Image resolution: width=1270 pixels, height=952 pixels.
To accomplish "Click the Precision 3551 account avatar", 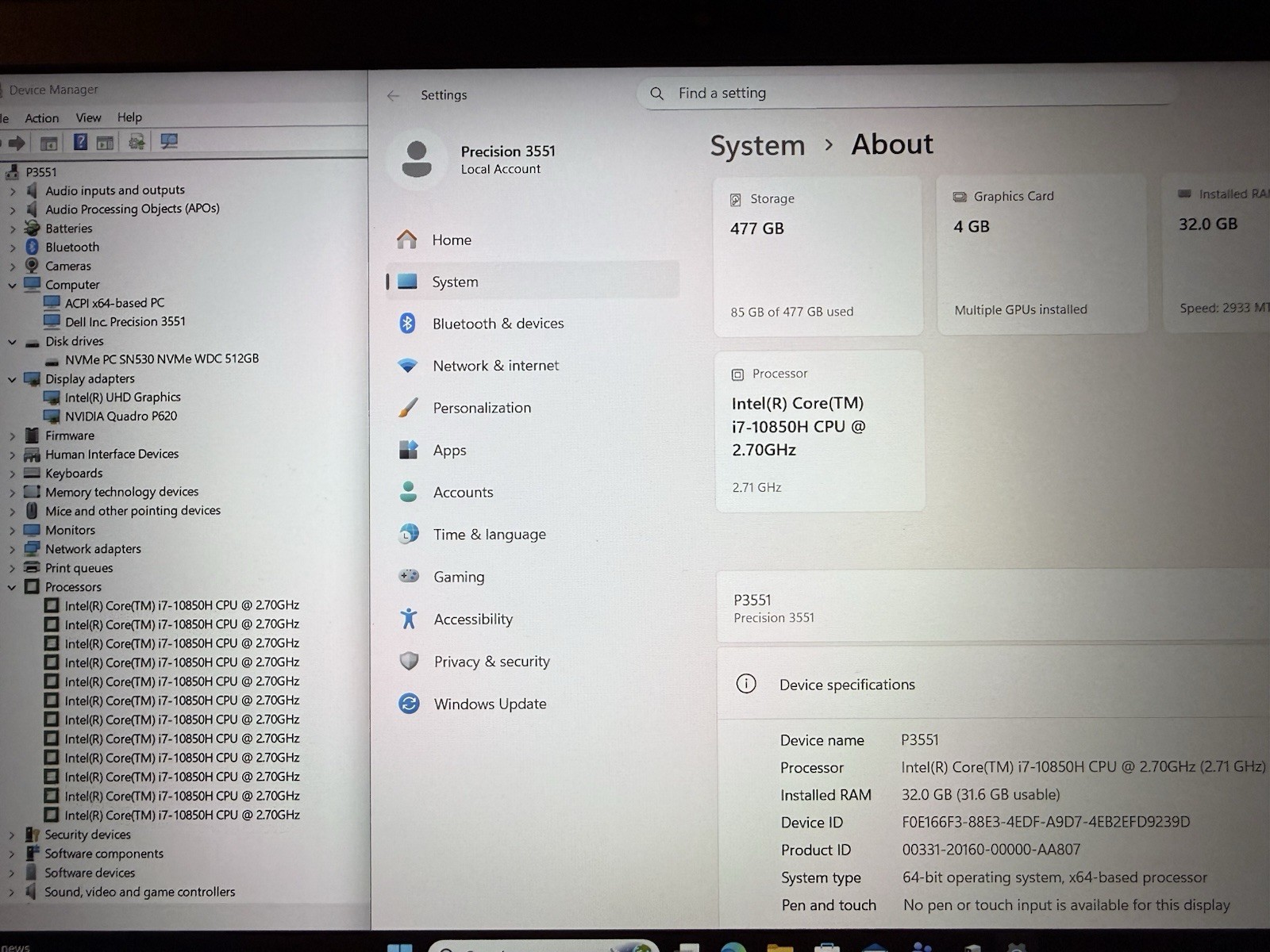I will point(417,159).
